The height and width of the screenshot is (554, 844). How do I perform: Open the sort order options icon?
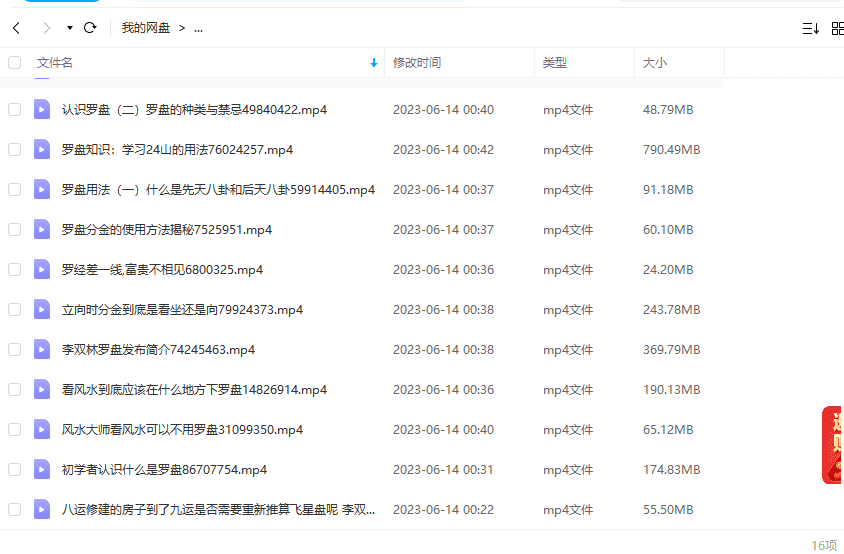pyautogui.click(x=810, y=29)
